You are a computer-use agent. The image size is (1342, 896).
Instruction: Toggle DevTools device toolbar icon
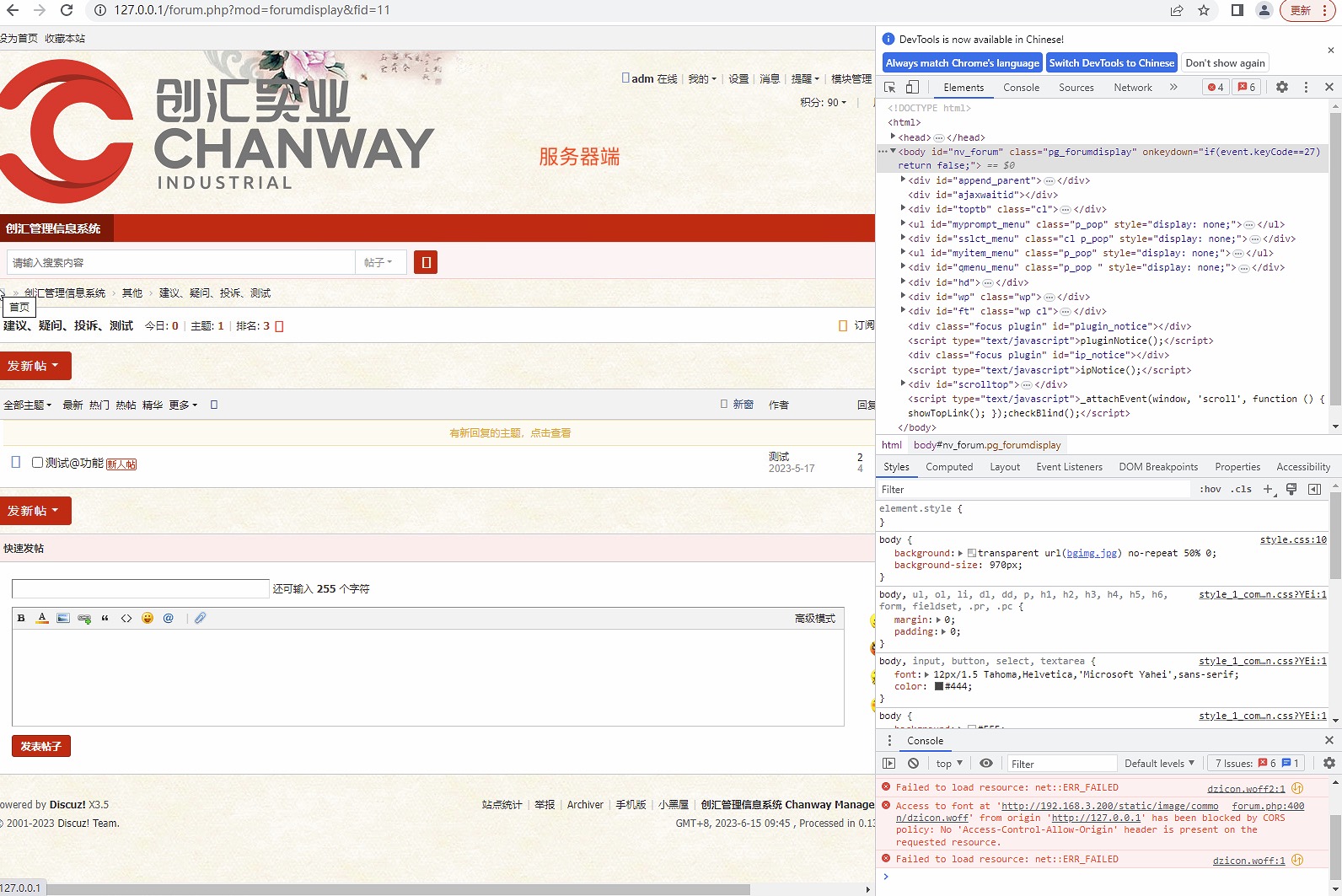(912, 87)
